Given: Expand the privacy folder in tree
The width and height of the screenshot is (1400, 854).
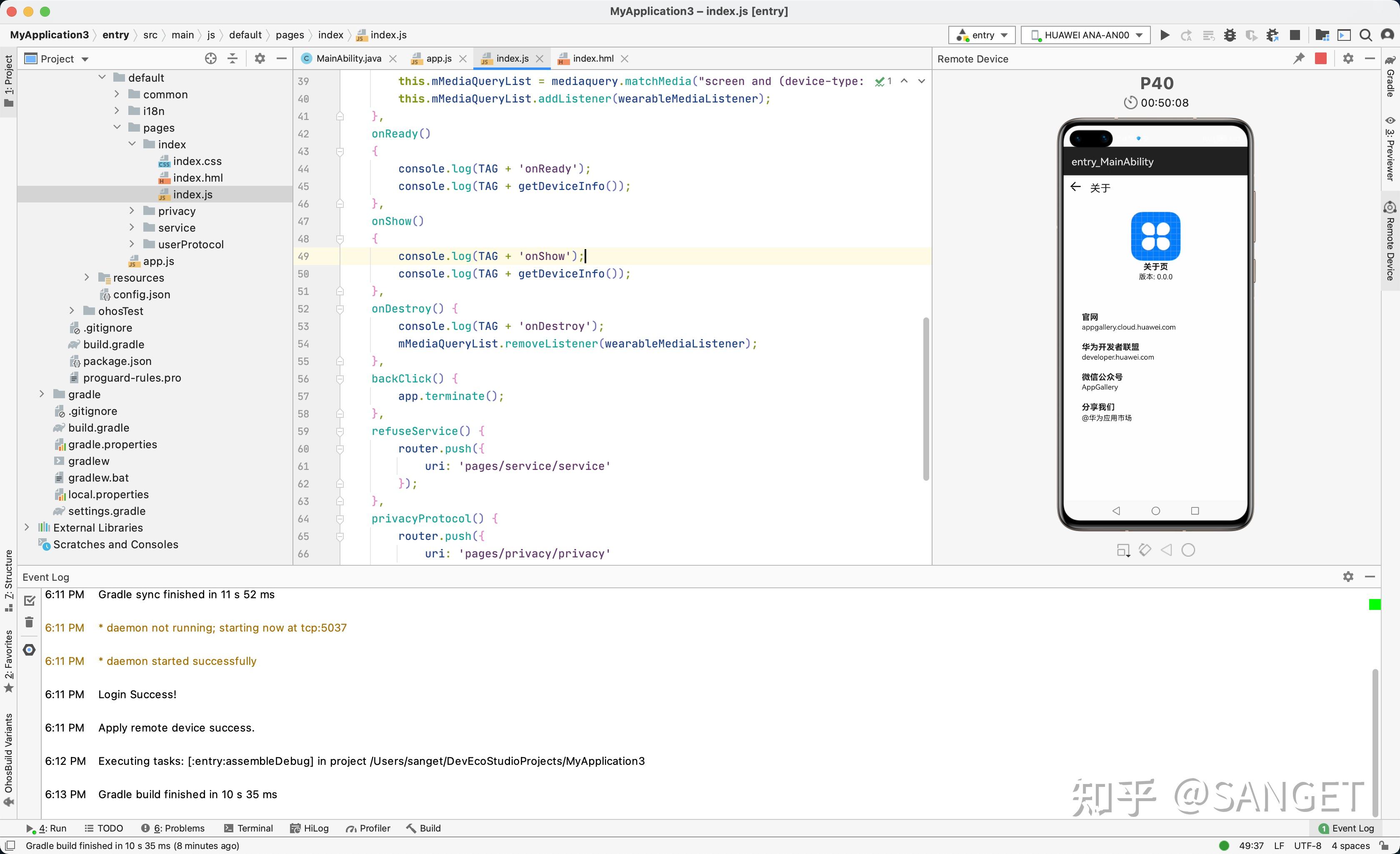Looking at the screenshot, I should coord(132,211).
